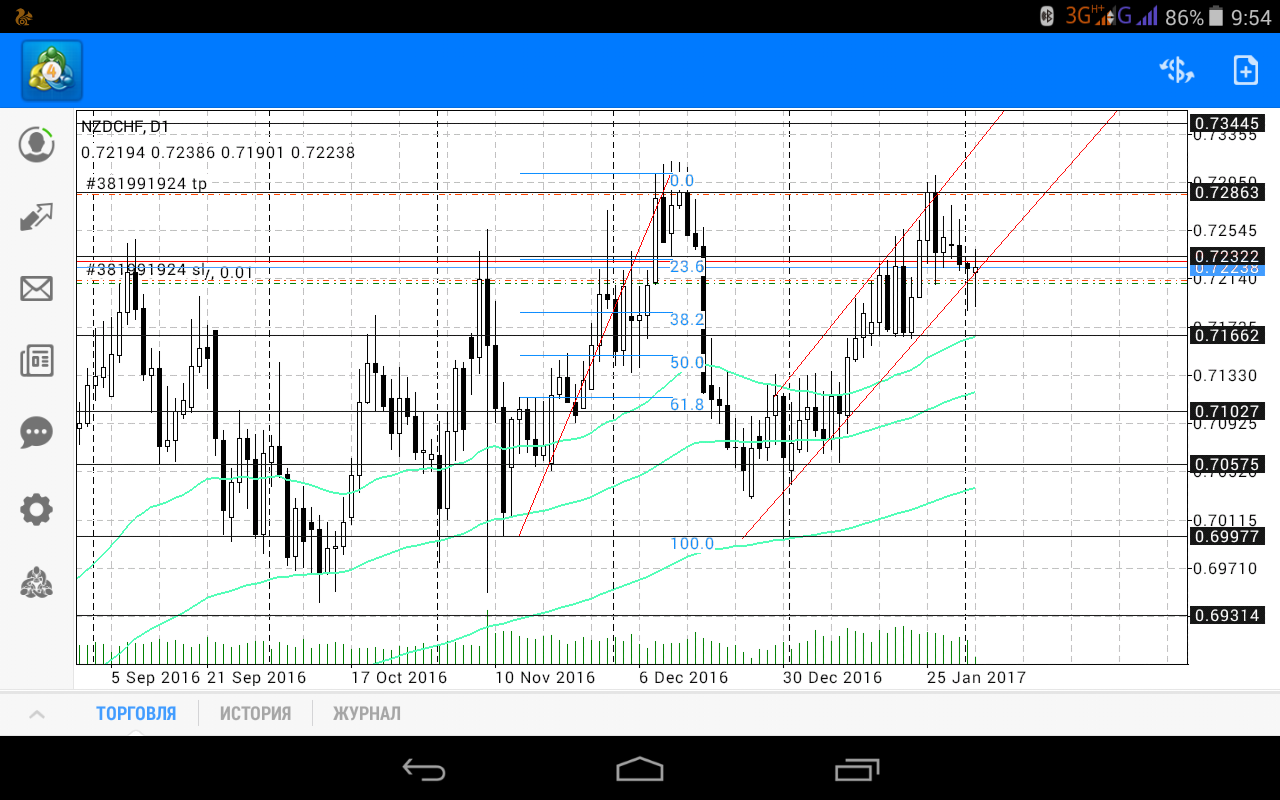Open chat speech bubble icon
This screenshot has width=1280, height=800.
click(x=37, y=432)
